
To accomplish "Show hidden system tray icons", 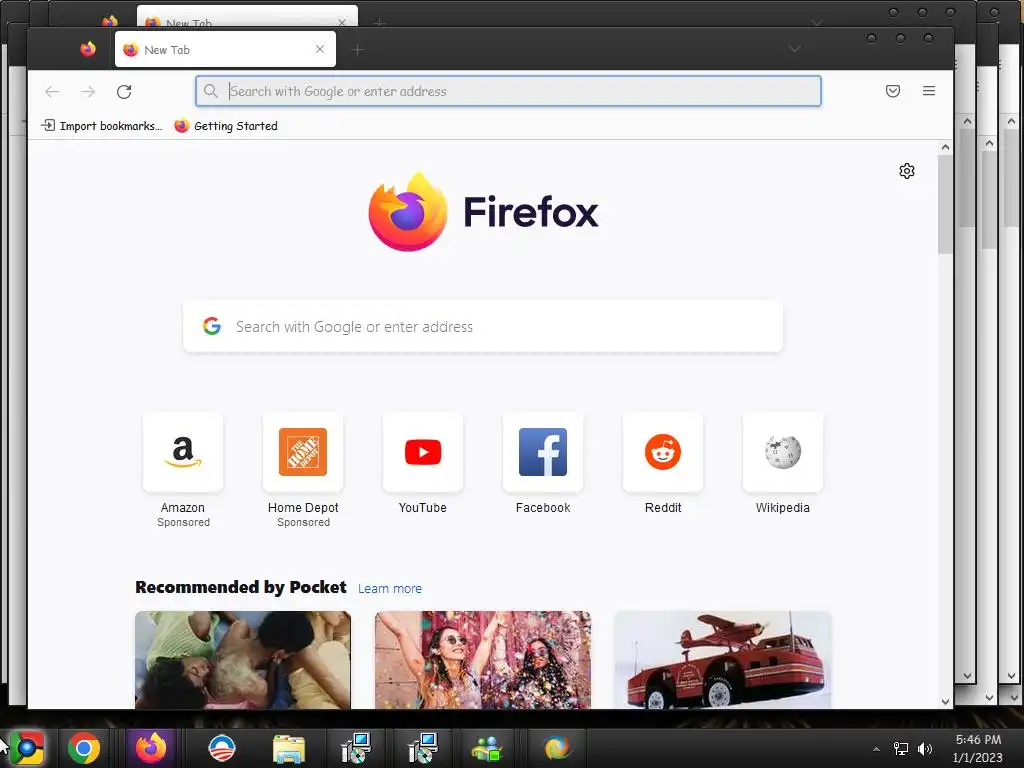I will click(876, 749).
